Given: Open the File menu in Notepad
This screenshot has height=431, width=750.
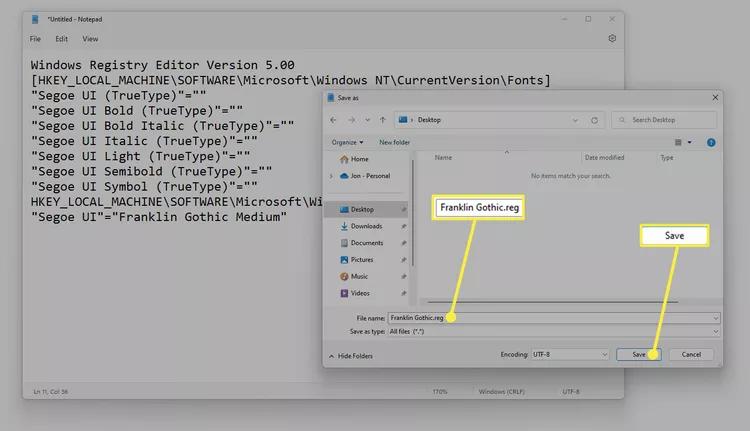Looking at the screenshot, I should (x=35, y=39).
